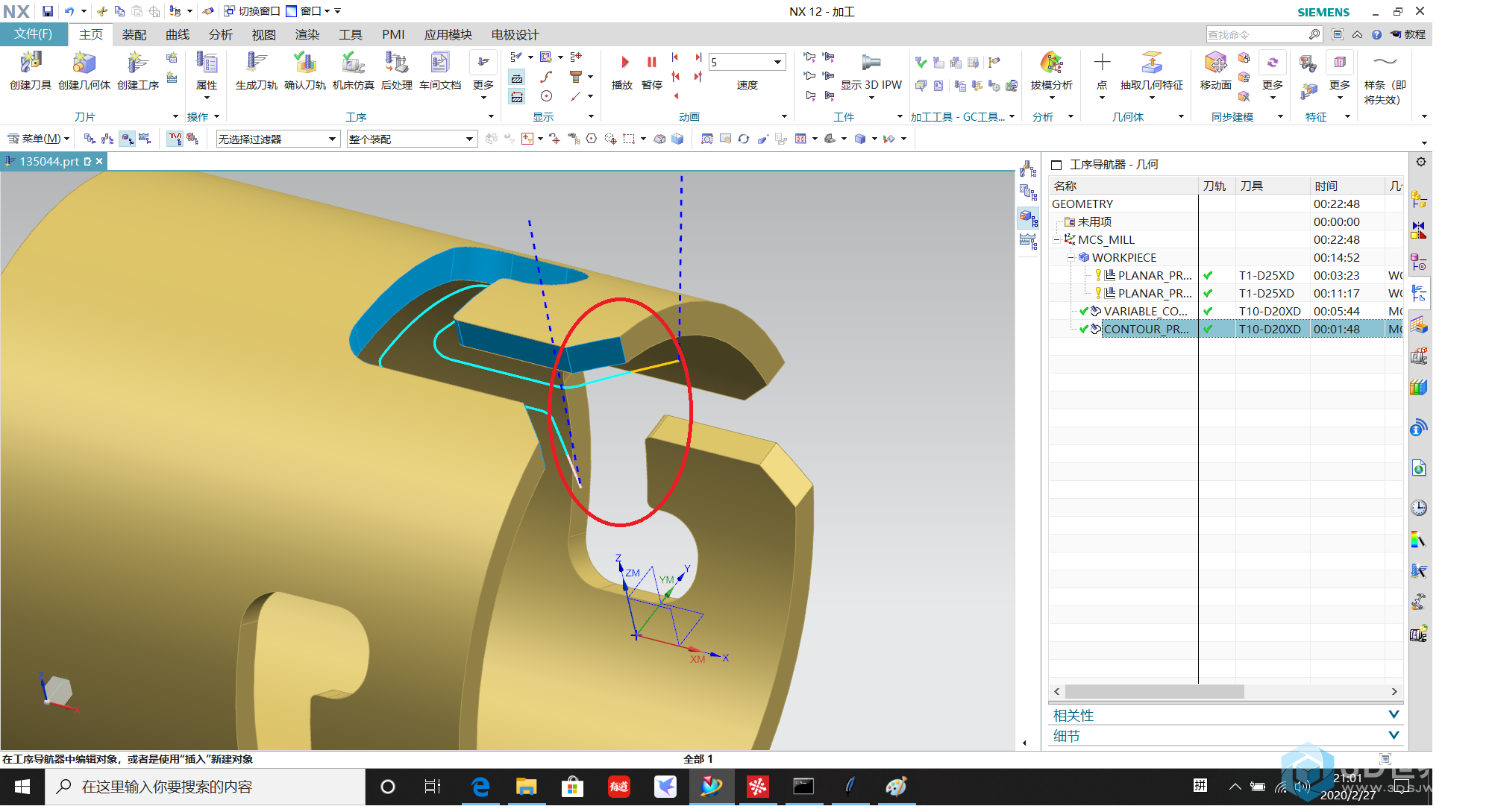Select the Unused Items (未用项) row

[1225, 221]
